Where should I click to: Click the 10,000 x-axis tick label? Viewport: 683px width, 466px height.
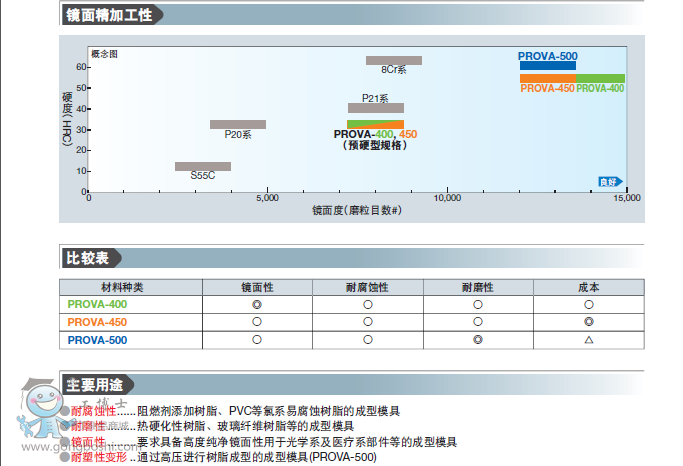tap(447, 198)
